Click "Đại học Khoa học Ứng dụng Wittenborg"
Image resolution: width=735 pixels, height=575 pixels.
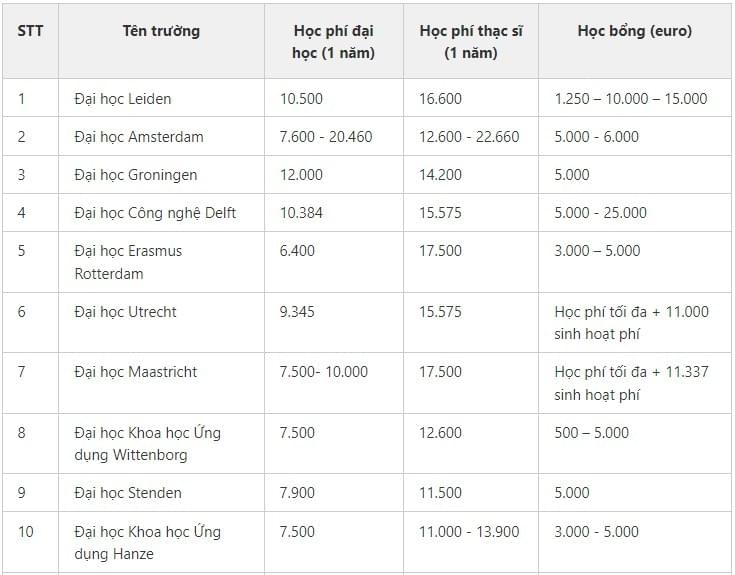pyautogui.click(x=147, y=443)
